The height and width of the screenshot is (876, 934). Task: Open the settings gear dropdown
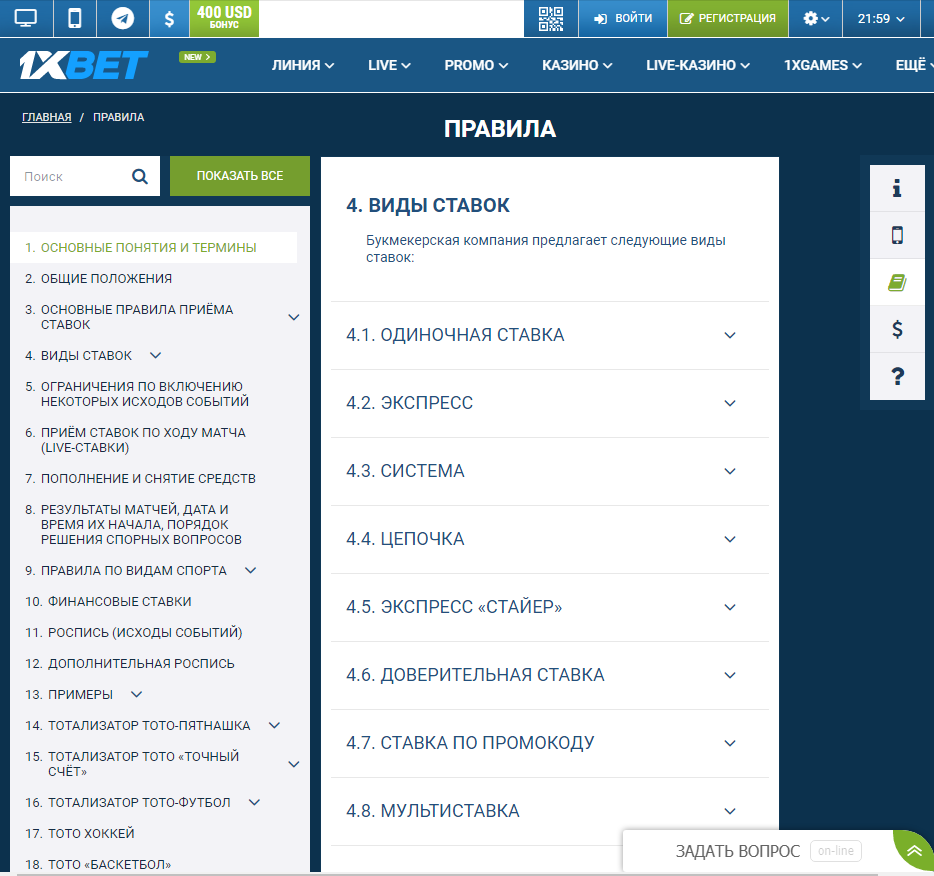click(816, 18)
